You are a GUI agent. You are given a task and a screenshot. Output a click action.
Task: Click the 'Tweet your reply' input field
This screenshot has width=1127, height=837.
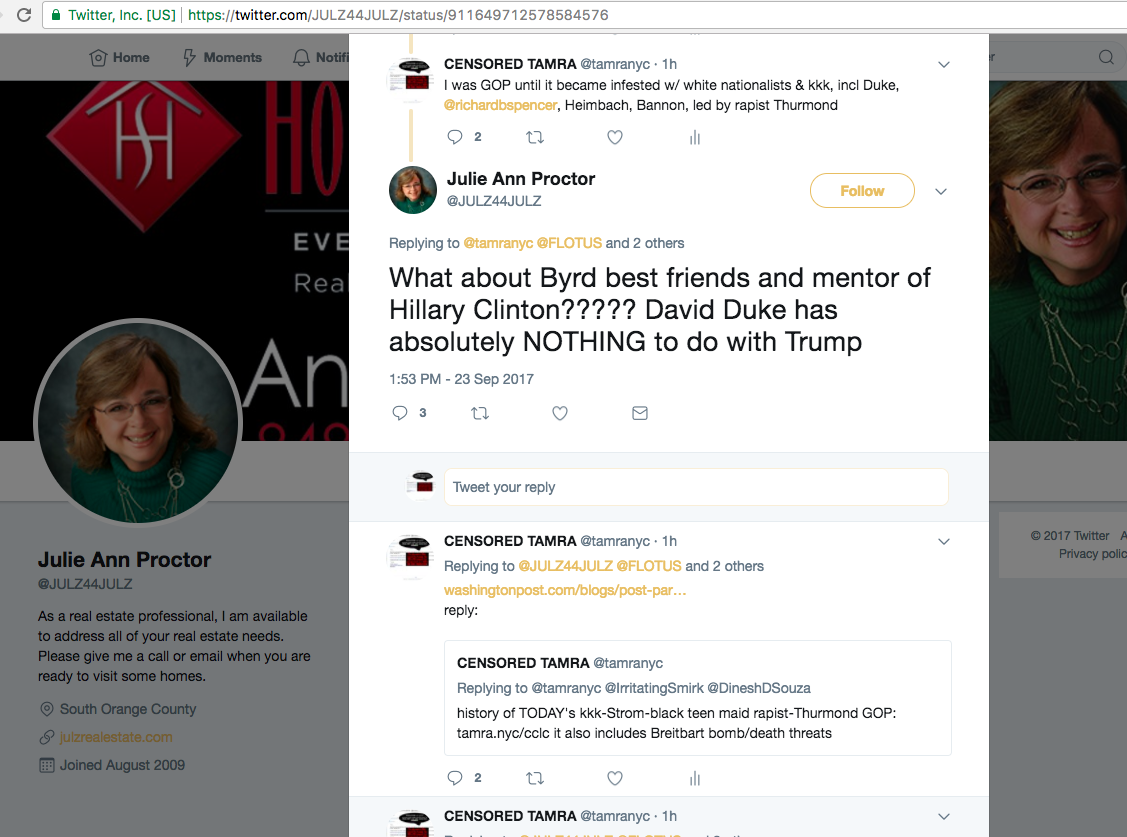tap(696, 487)
